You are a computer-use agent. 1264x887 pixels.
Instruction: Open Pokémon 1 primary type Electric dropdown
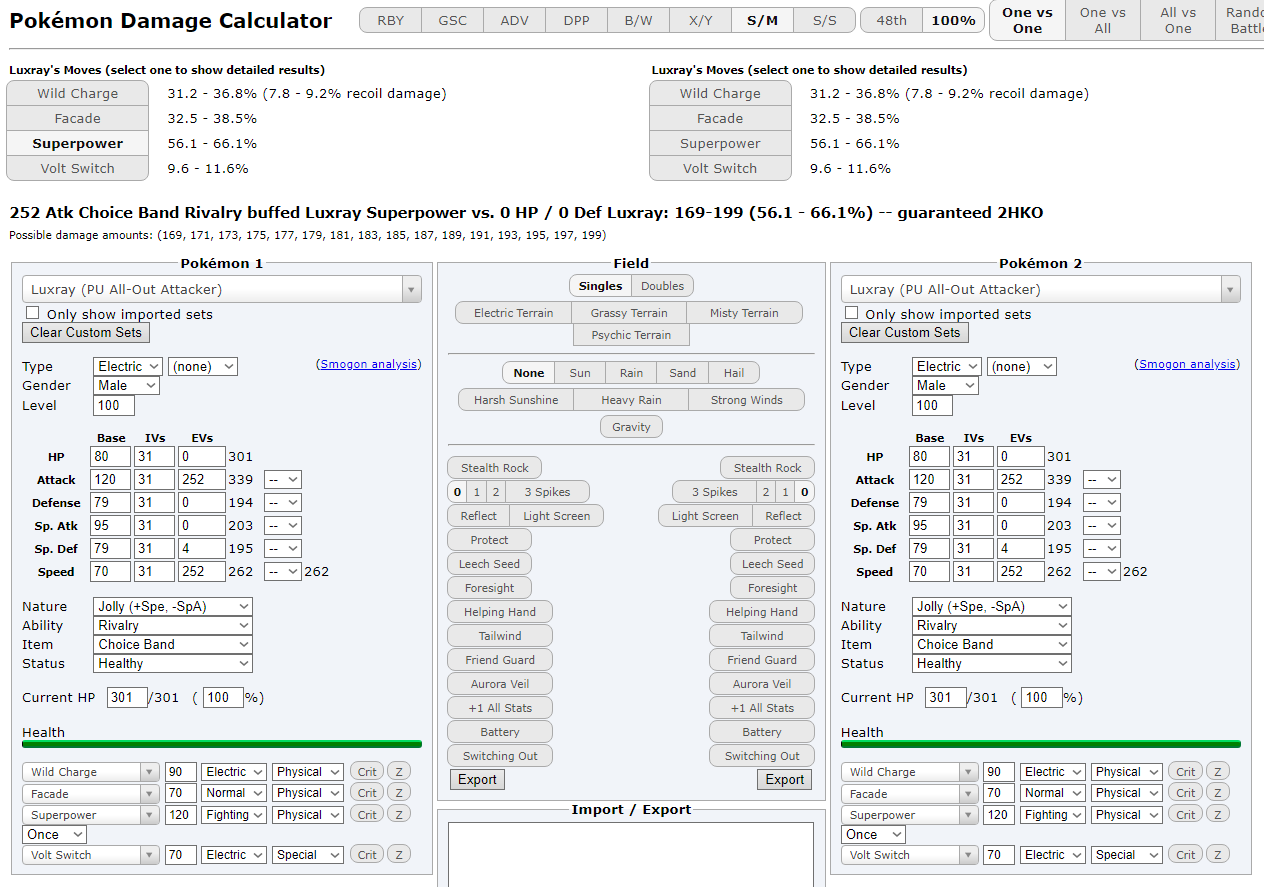(128, 367)
